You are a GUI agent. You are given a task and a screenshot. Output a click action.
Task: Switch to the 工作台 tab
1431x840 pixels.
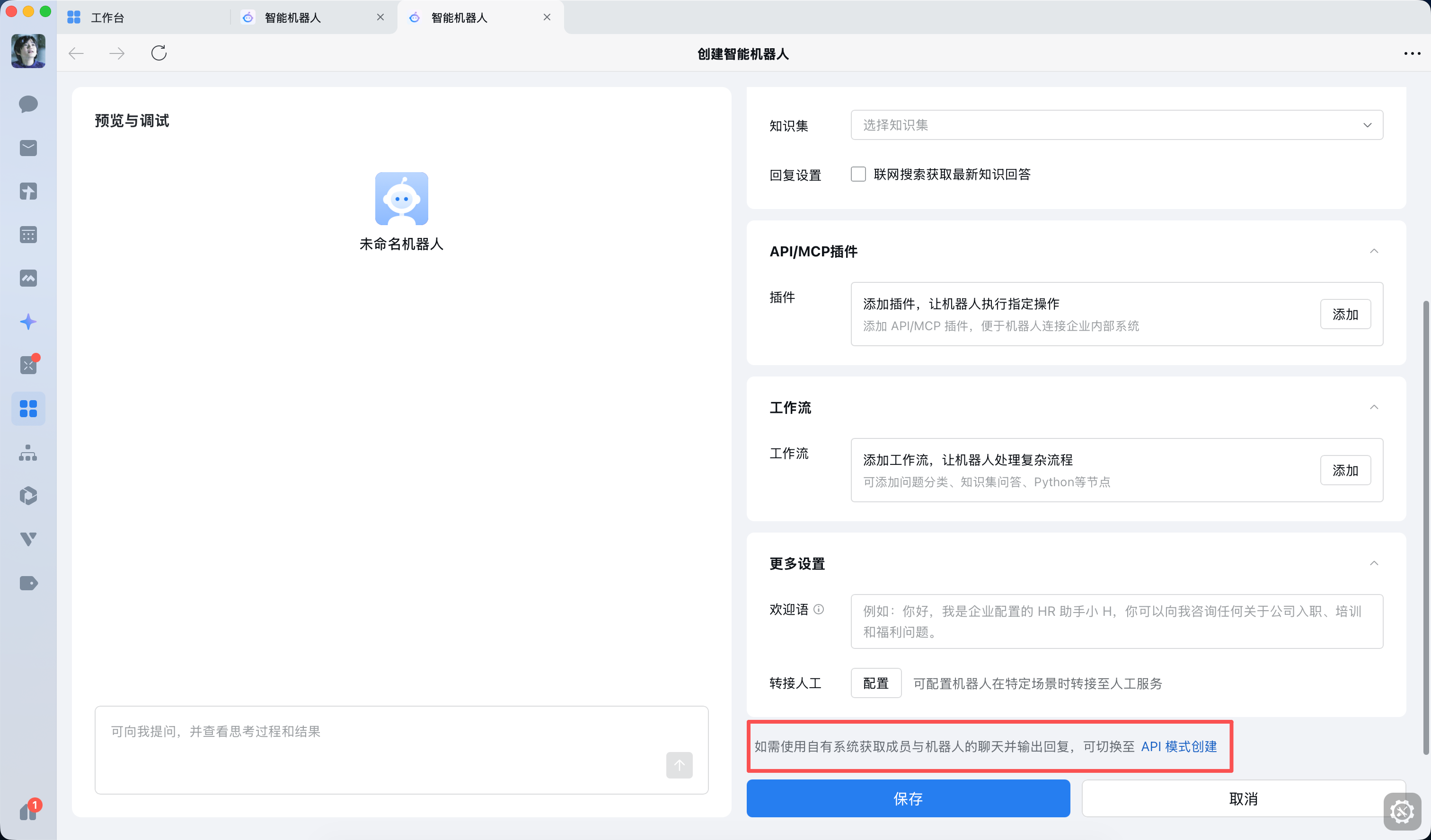pyautogui.click(x=107, y=17)
